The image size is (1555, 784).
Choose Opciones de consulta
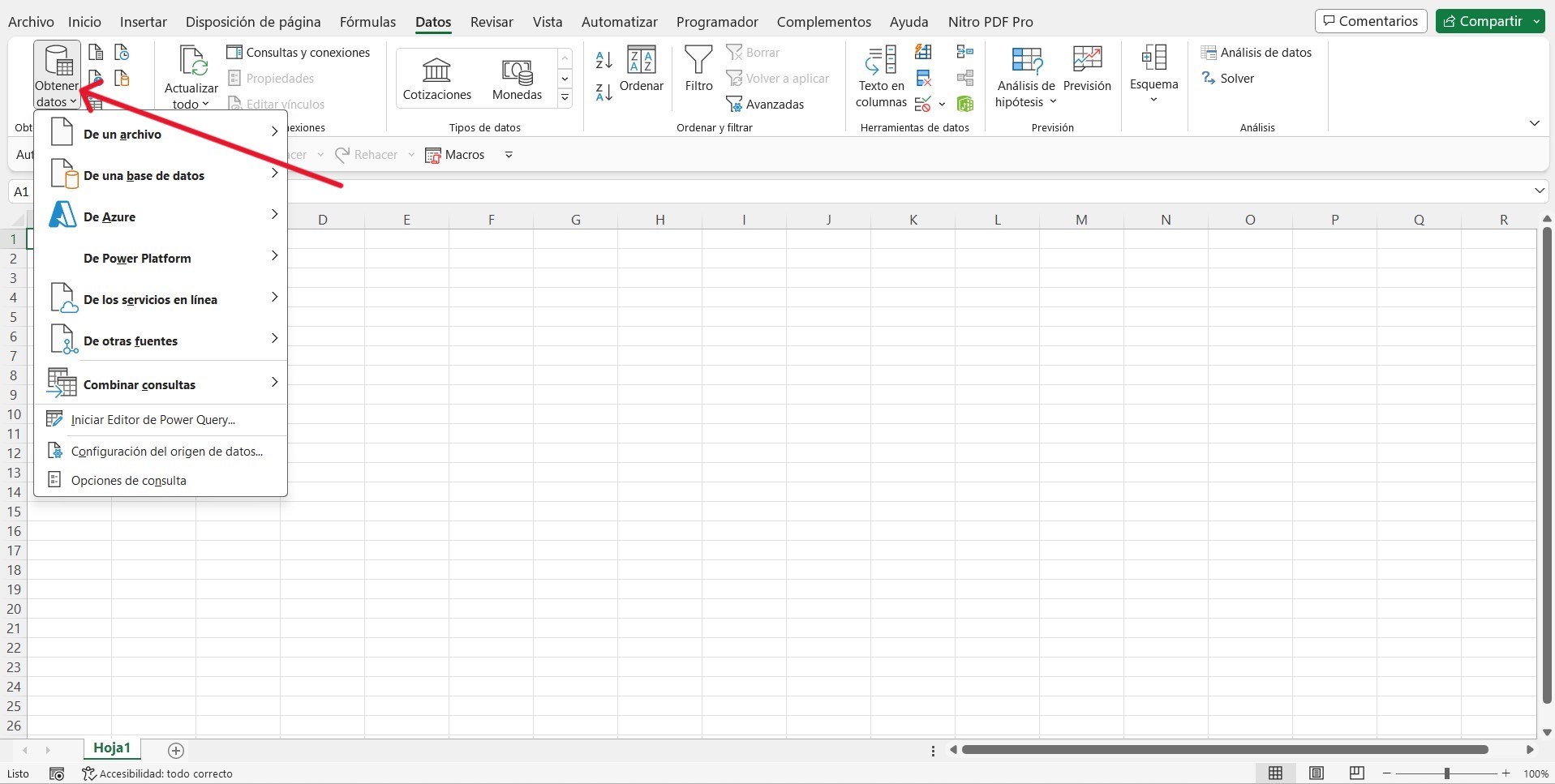pos(161,480)
